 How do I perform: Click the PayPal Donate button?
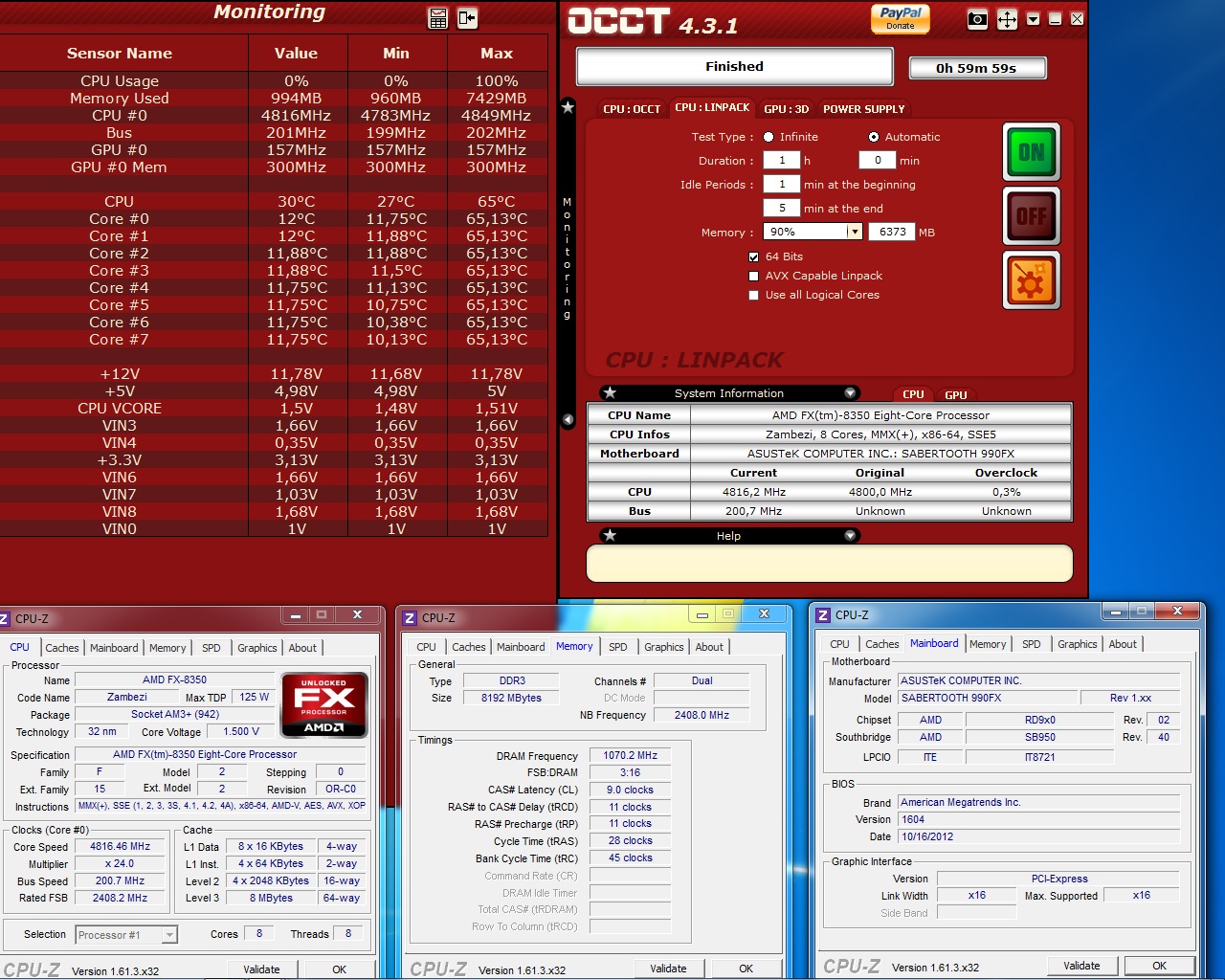[x=901, y=18]
